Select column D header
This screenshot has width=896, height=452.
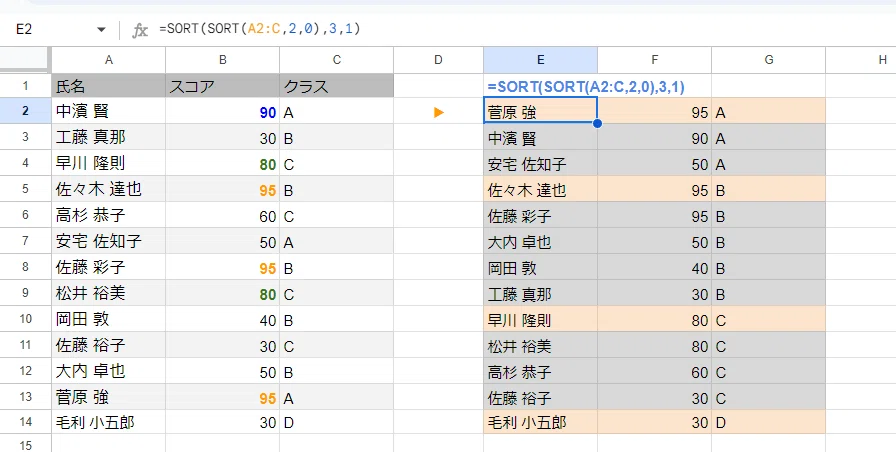point(438,59)
